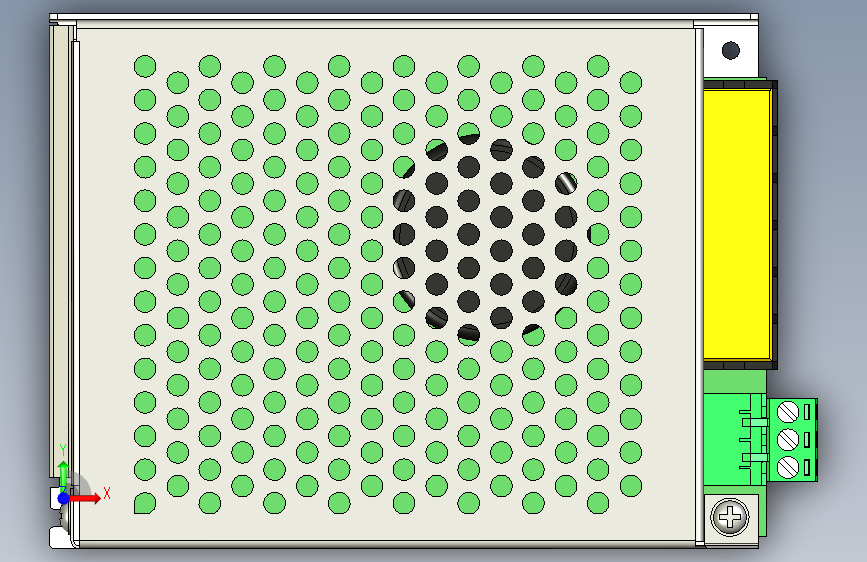Click the blue origin sphere of the triad
This screenshot has height=562, width=867.
tap(63, 498)
